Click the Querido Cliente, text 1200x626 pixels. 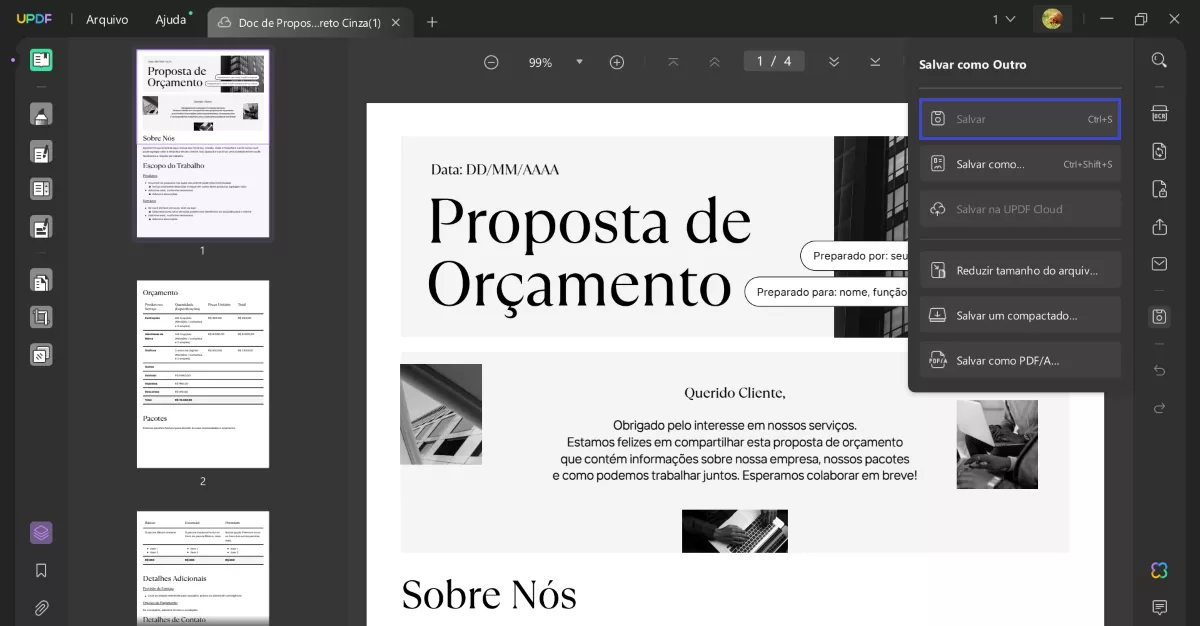pos(735,393)
